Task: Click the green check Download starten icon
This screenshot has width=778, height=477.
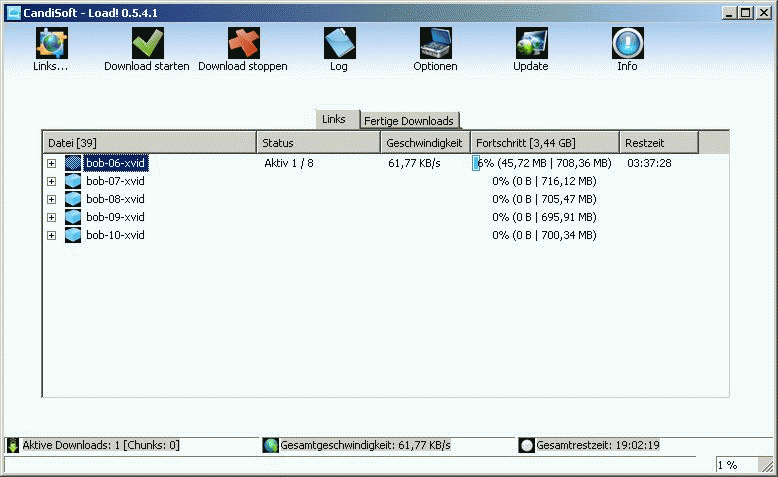Action: coord(147,43)
